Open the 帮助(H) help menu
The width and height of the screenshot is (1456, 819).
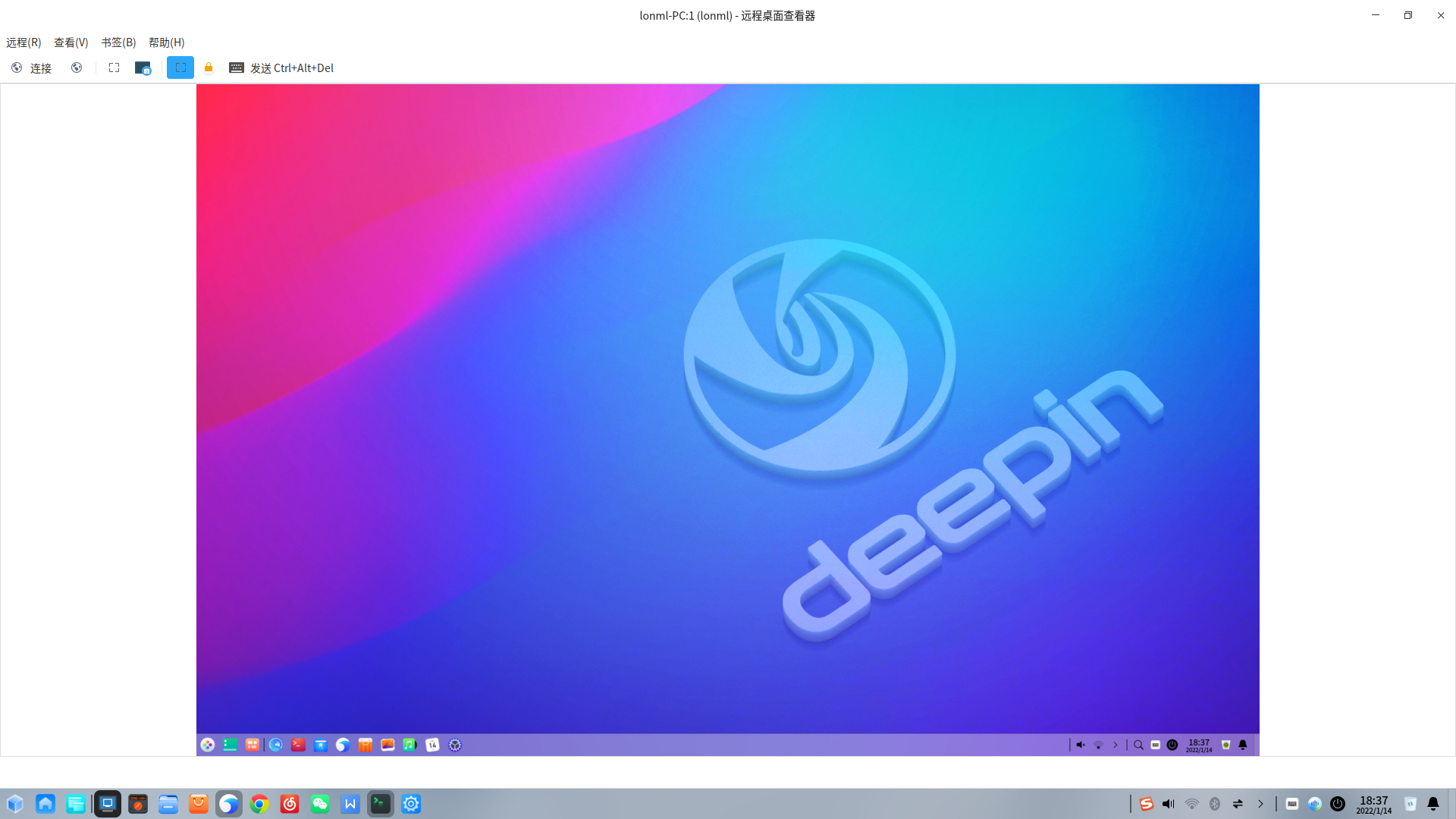click(x=166, y=42)
